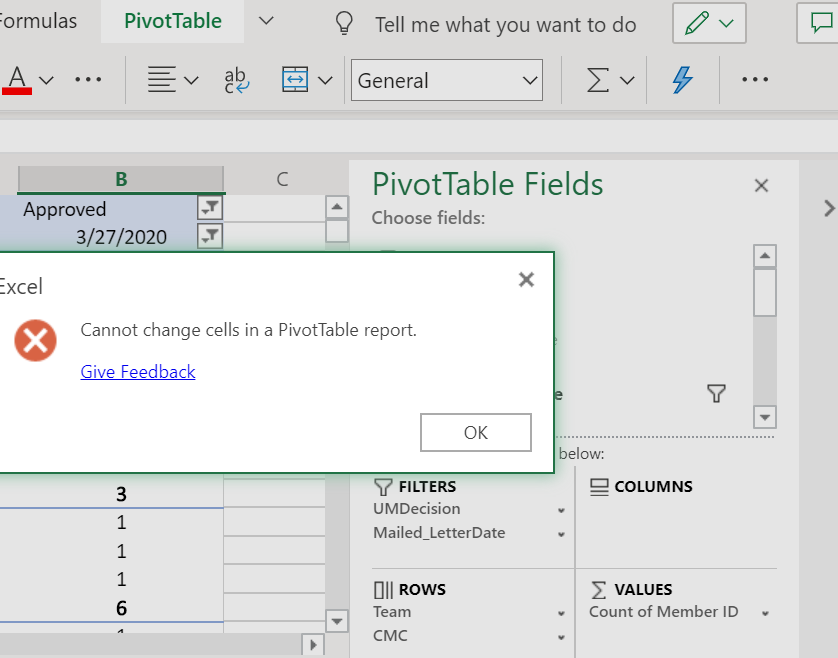Click the Give Feedback link
This screenshot has width=838, height=658.
[138, 371]
